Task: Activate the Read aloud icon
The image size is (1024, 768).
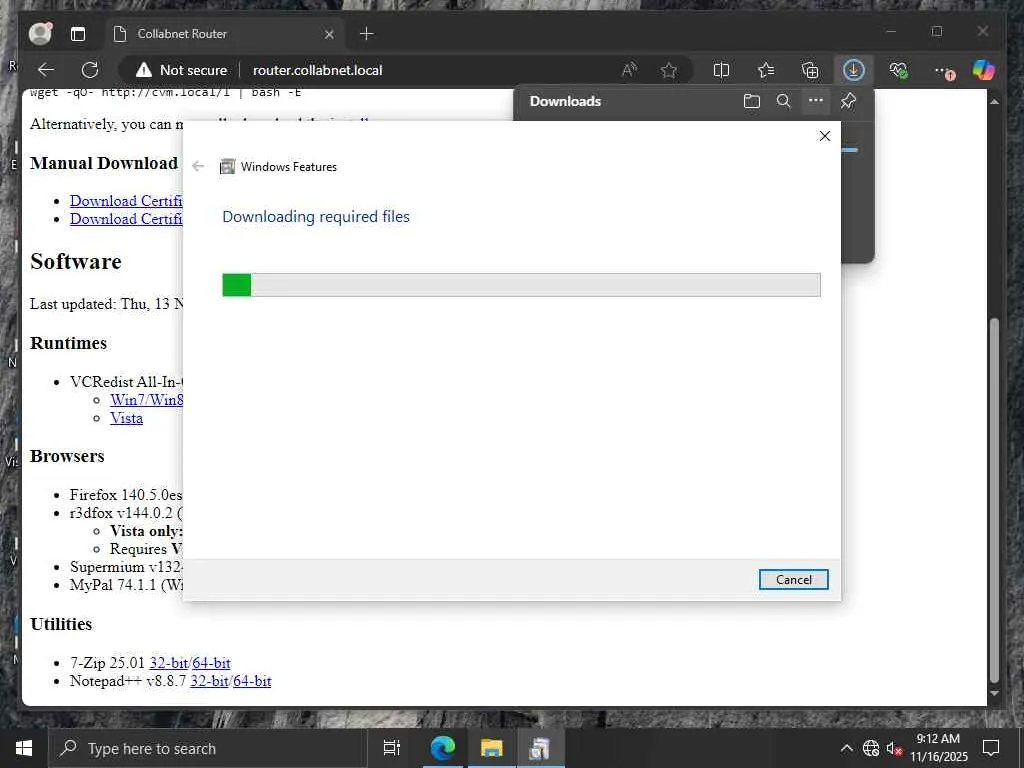Action: pyautogui.click(x=629, y=70)
